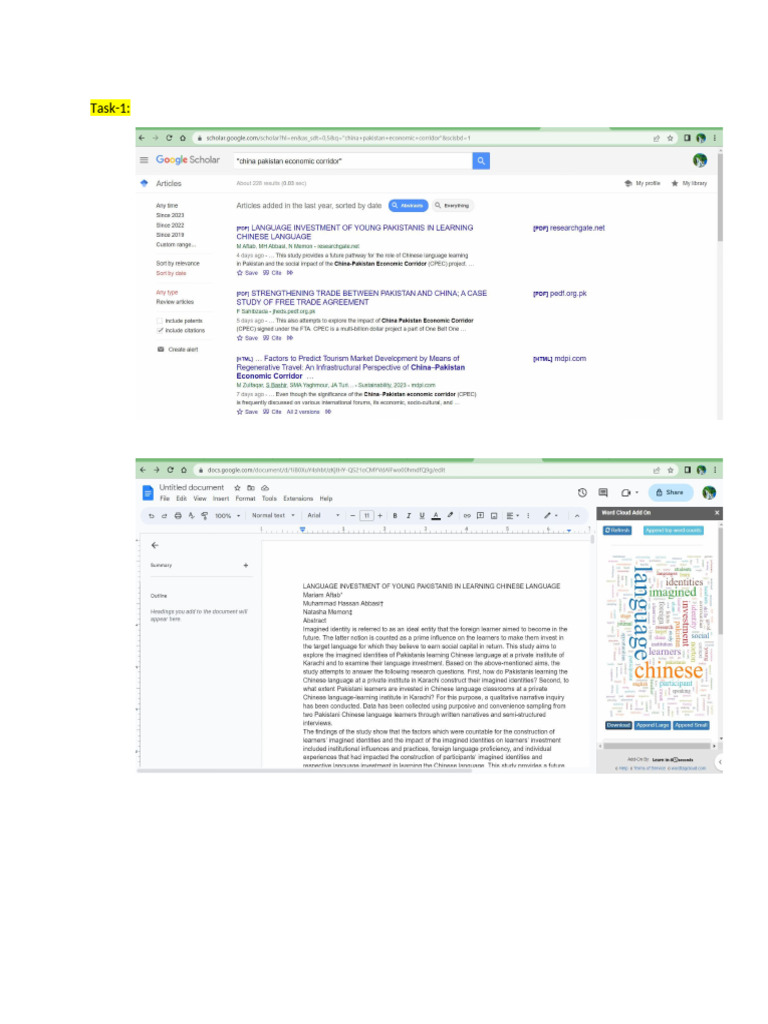Expand the Normal text style dropdown

tap(273, 515)
